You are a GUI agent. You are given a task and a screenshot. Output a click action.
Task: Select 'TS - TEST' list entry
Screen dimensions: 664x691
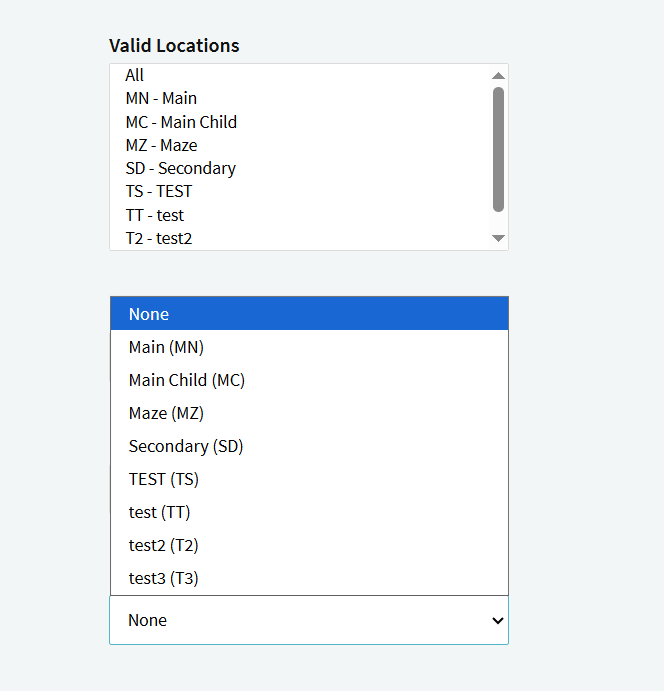tap(158, 191)
